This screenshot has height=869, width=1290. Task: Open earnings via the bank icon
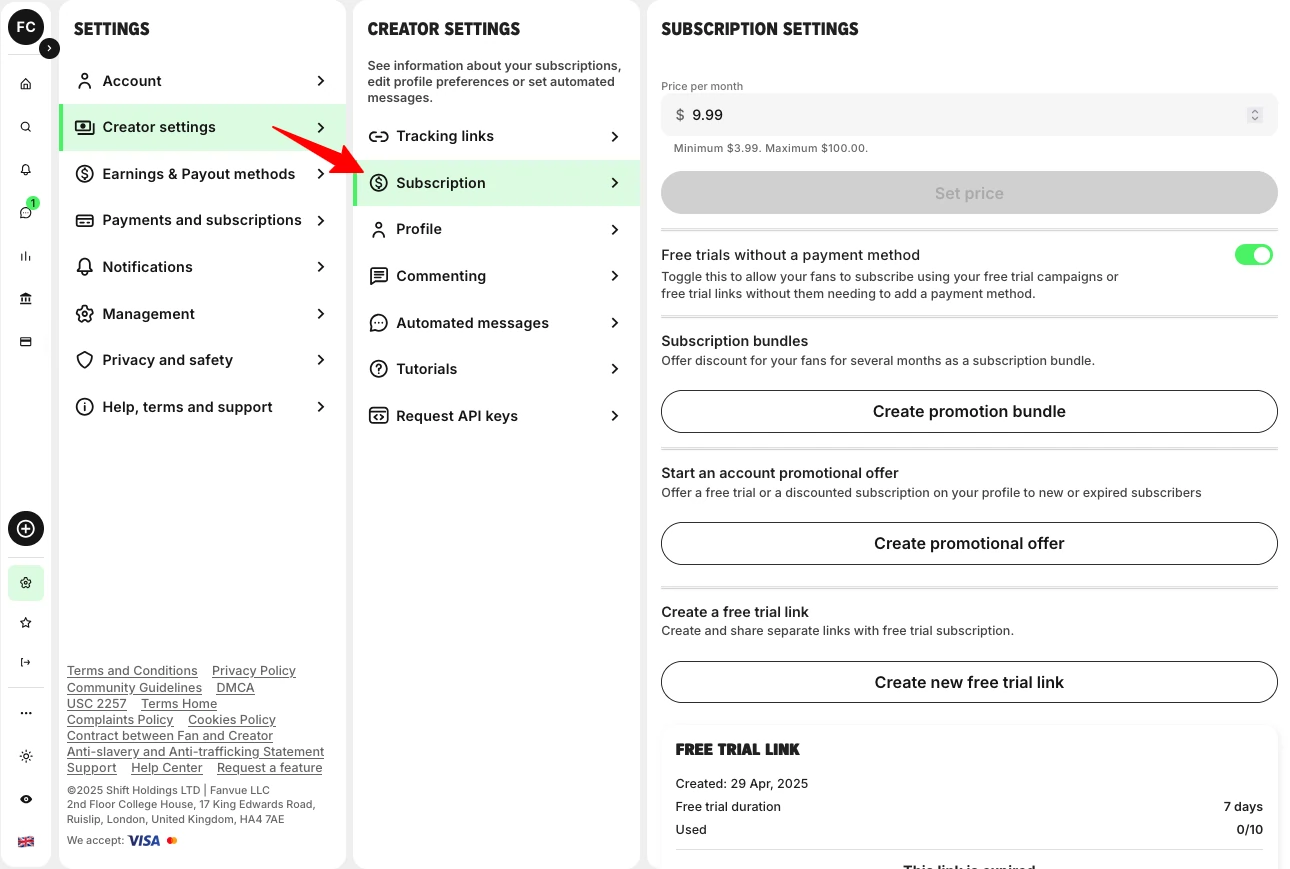coord(25,298)
